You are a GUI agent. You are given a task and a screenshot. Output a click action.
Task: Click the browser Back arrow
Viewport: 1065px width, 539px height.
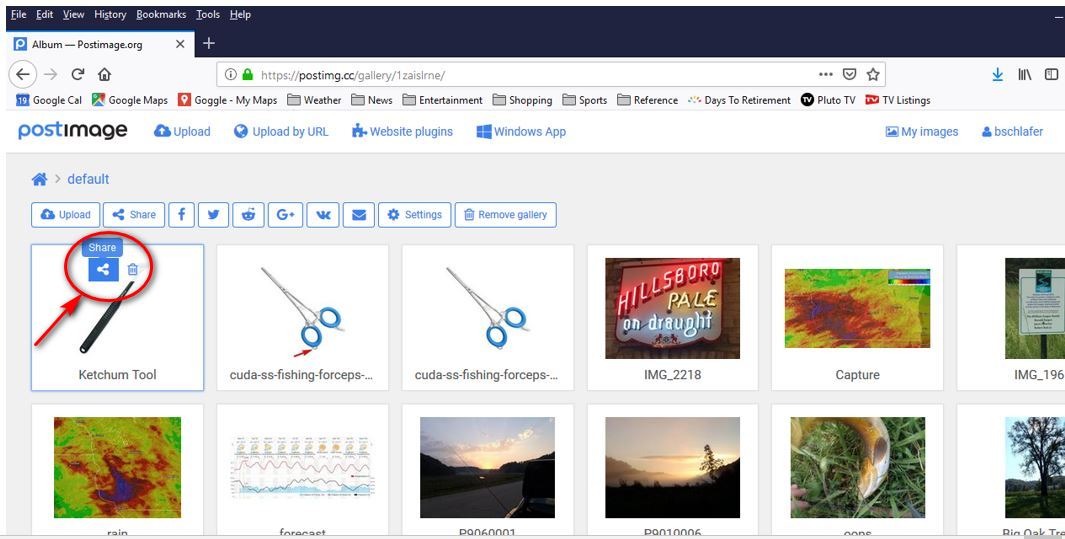tap(23, 74)
